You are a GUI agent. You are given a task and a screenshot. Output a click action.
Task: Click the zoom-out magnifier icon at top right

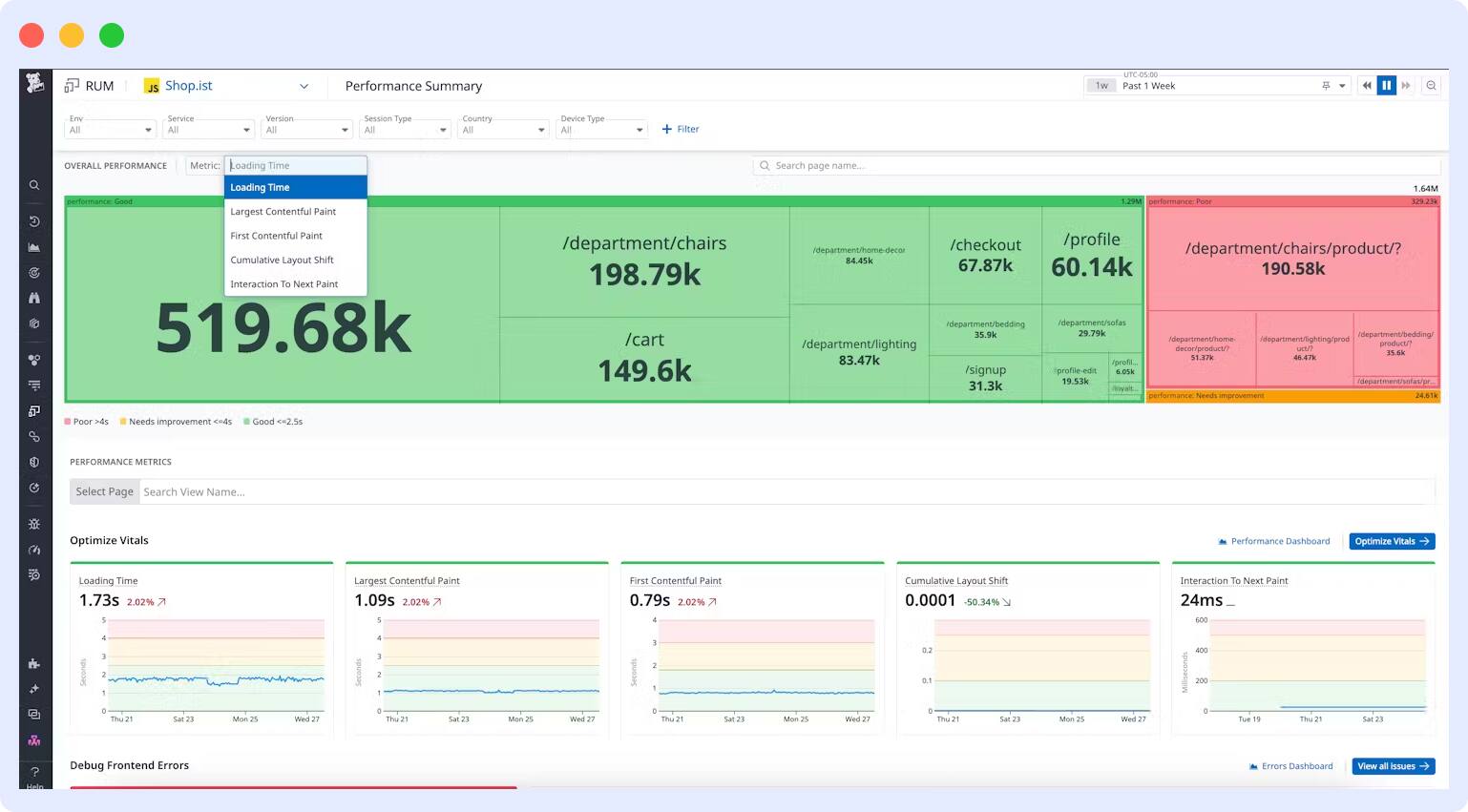pyautogui.click(x=1431, y=86)
